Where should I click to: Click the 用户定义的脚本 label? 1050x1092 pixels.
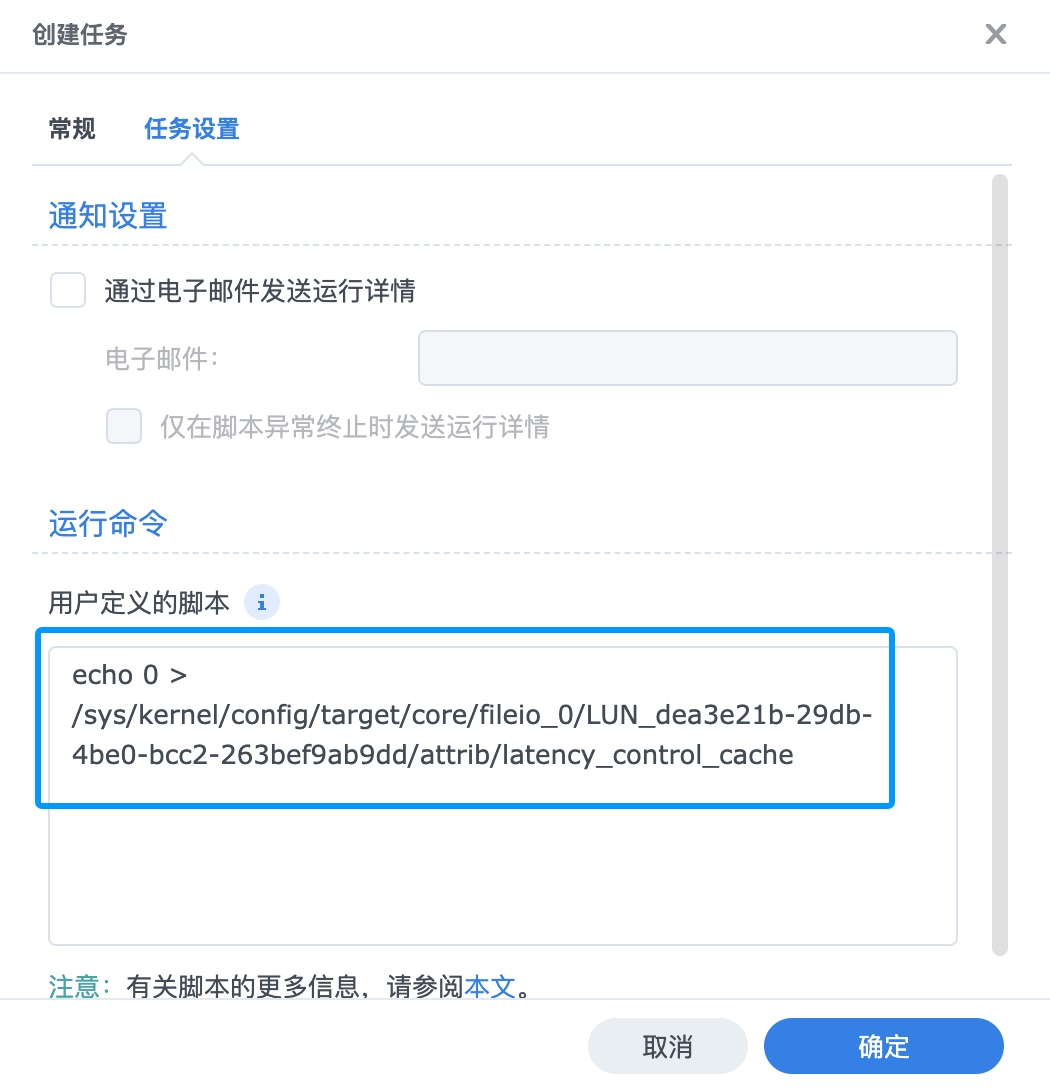point(139,603)
